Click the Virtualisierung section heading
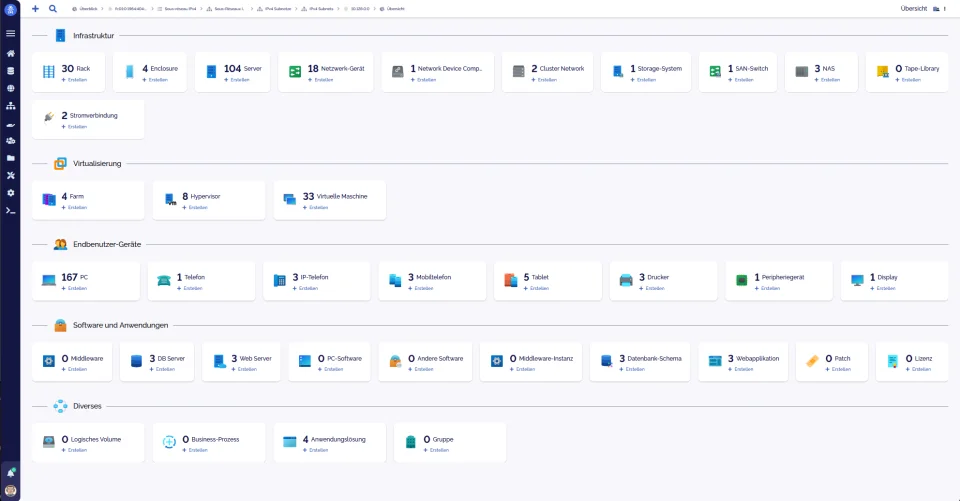The height and width of the screenshot is (501, 960). 97,164
